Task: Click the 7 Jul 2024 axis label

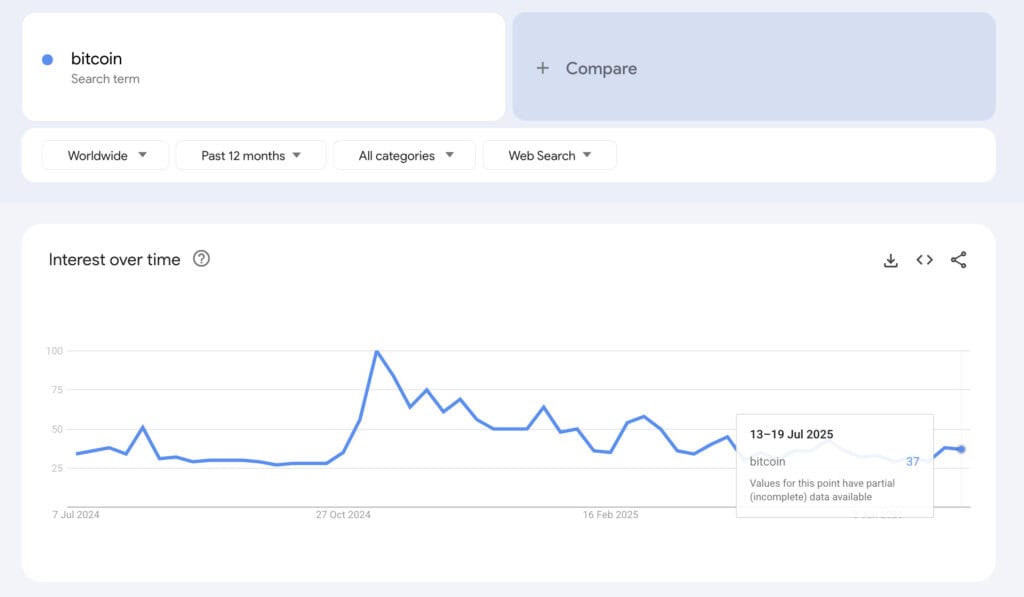Action: [76, 515]
